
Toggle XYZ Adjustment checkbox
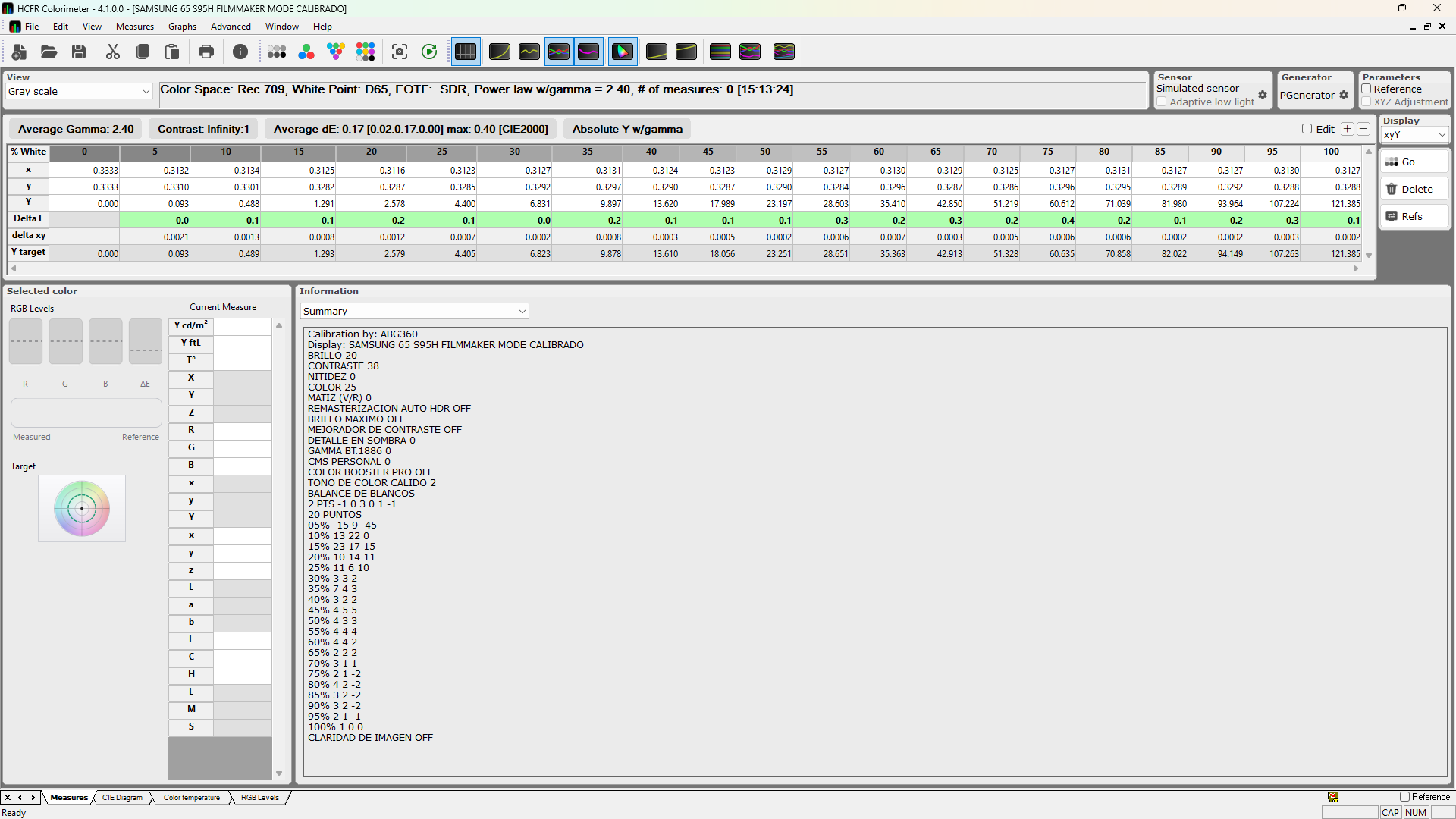(x=1367, y=102)
